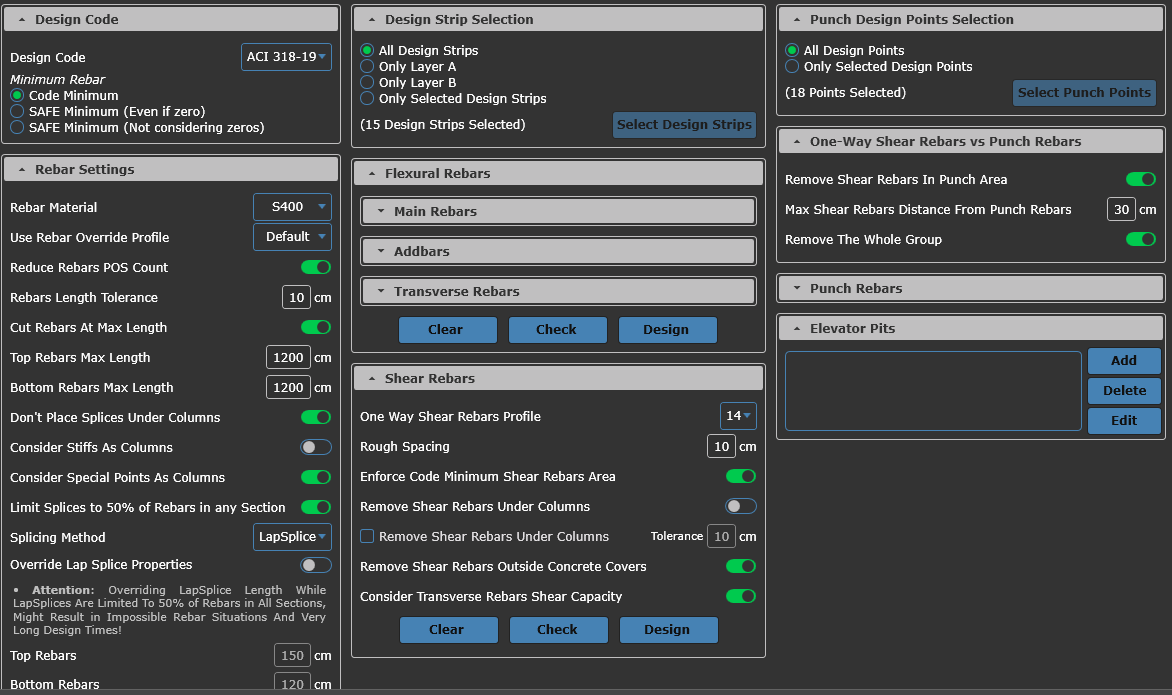Click the Select Design Strips button

[x=684, y=125]
